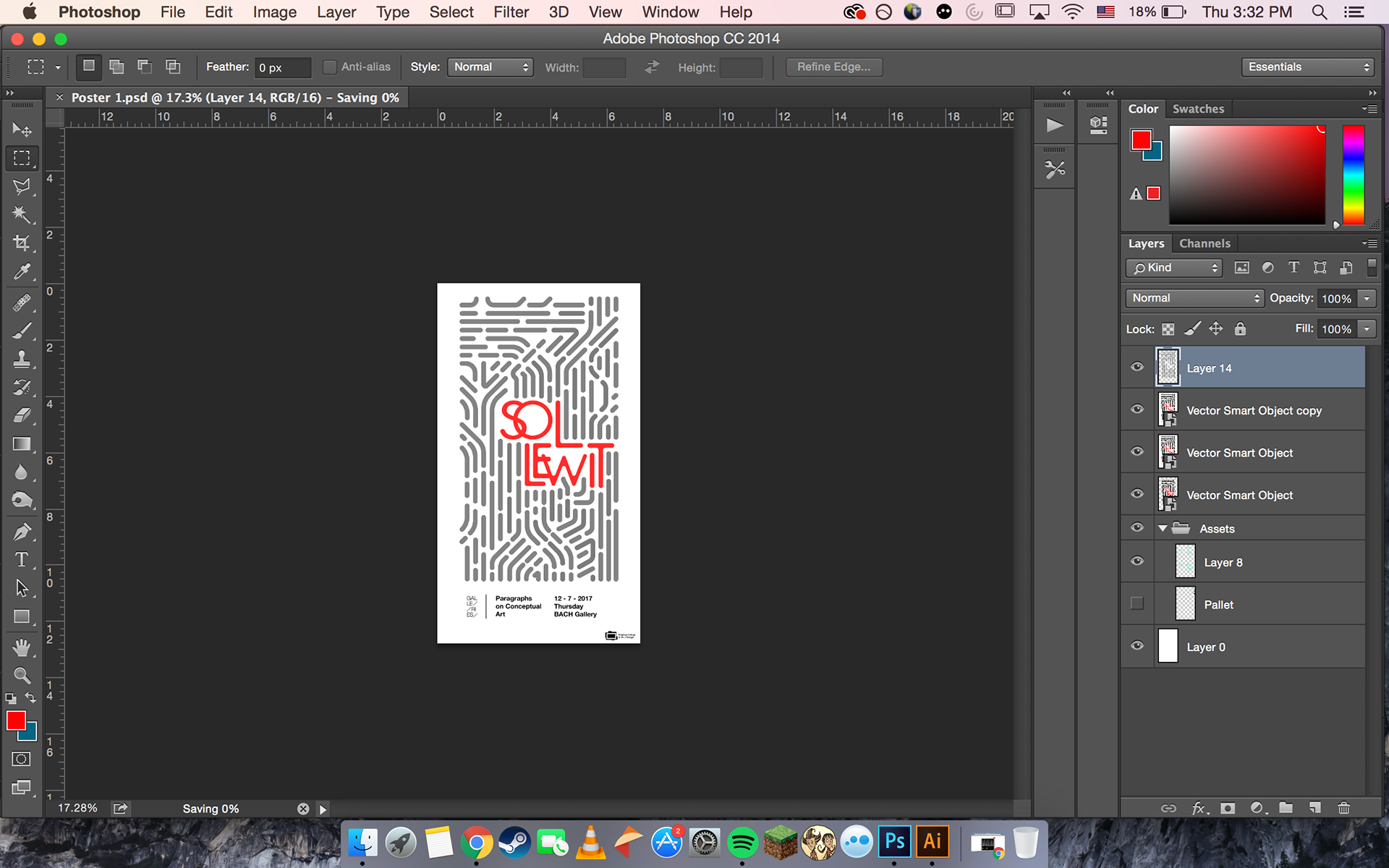Switch to the Channels tab

point(1205,244)
